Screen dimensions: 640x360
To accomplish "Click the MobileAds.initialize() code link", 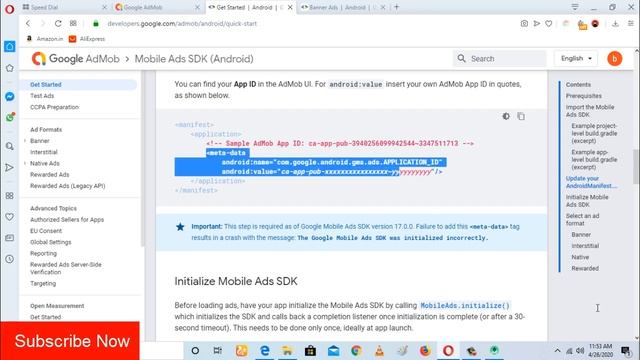I will [x=464, y=305].
